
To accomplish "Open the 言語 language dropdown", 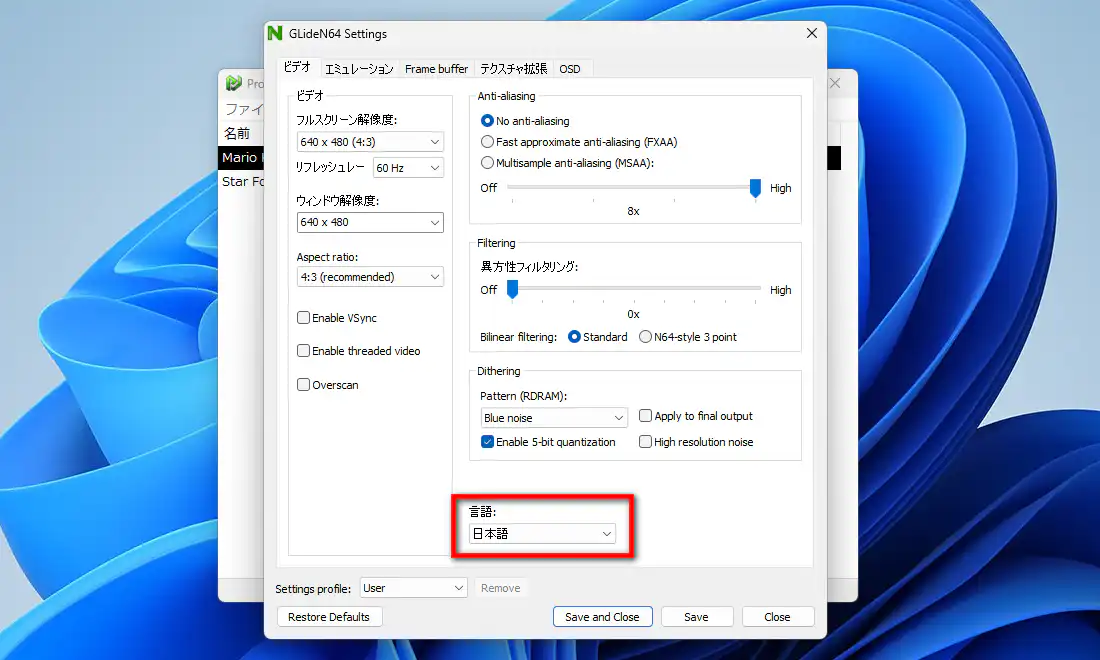I will [x=543, y=534].
